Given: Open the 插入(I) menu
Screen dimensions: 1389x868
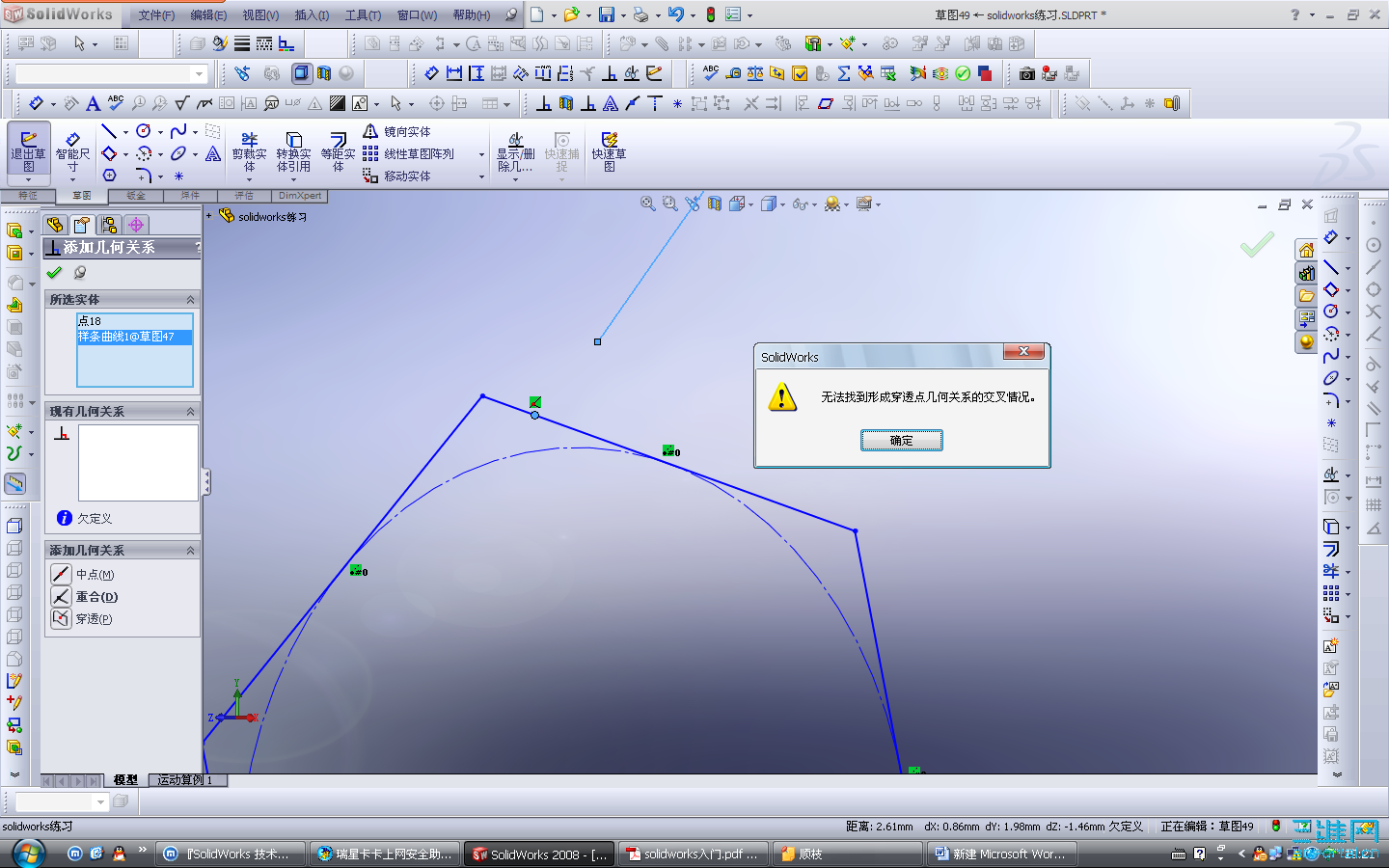Looking at the screenshot, I should 312,15.
